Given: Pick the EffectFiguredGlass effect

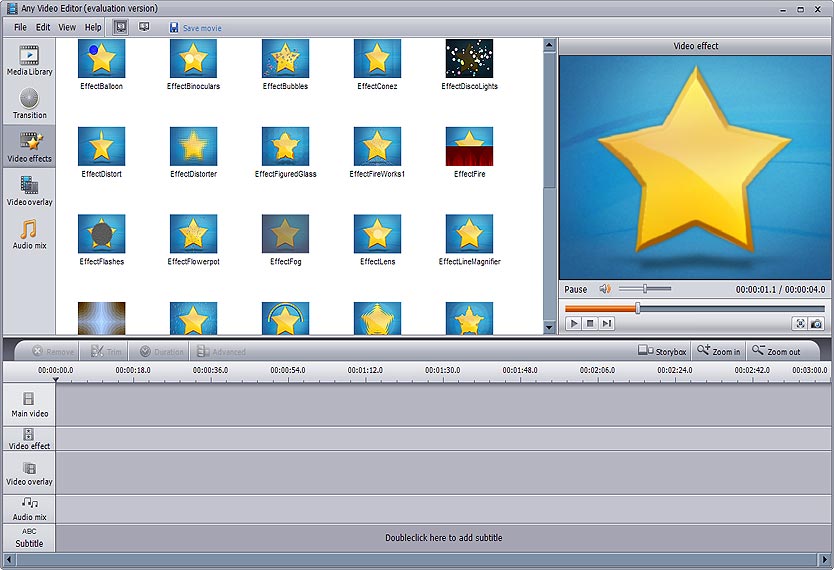Looking at the screenshot, I should point(286,146).
